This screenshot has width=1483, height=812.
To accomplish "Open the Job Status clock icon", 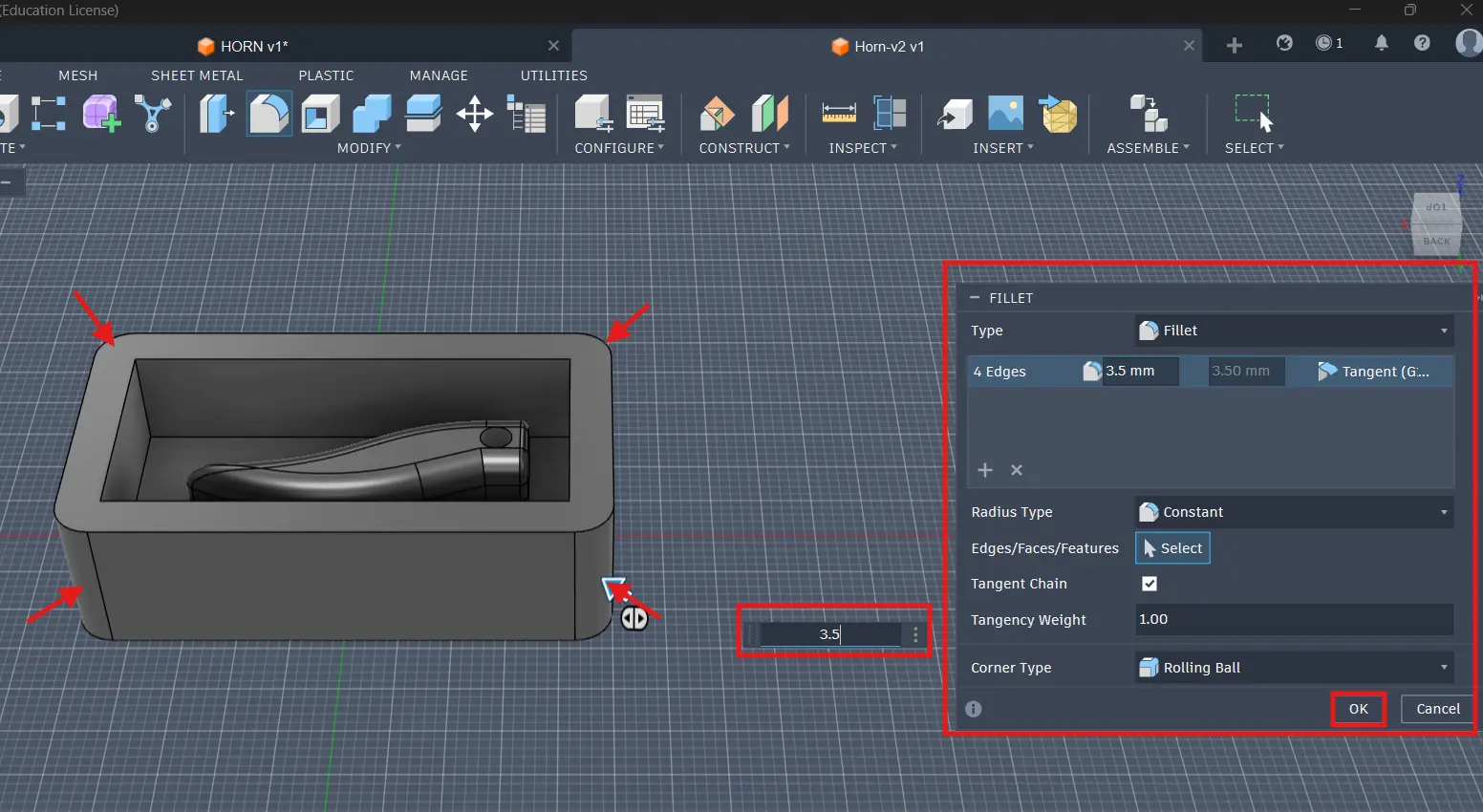I will [1329, 43].
